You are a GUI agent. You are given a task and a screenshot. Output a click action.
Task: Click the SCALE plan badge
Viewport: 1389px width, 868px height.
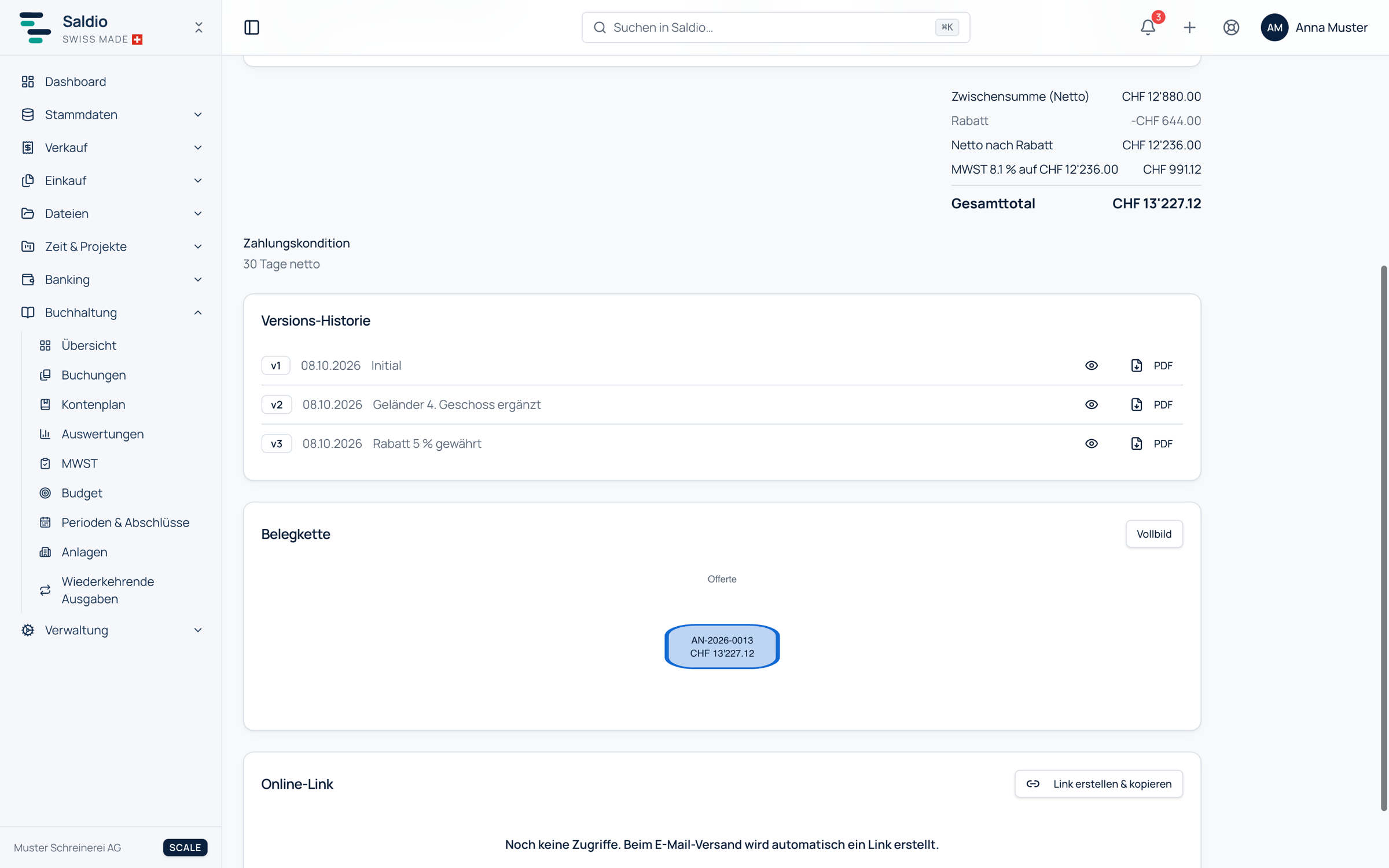(185, 848)
